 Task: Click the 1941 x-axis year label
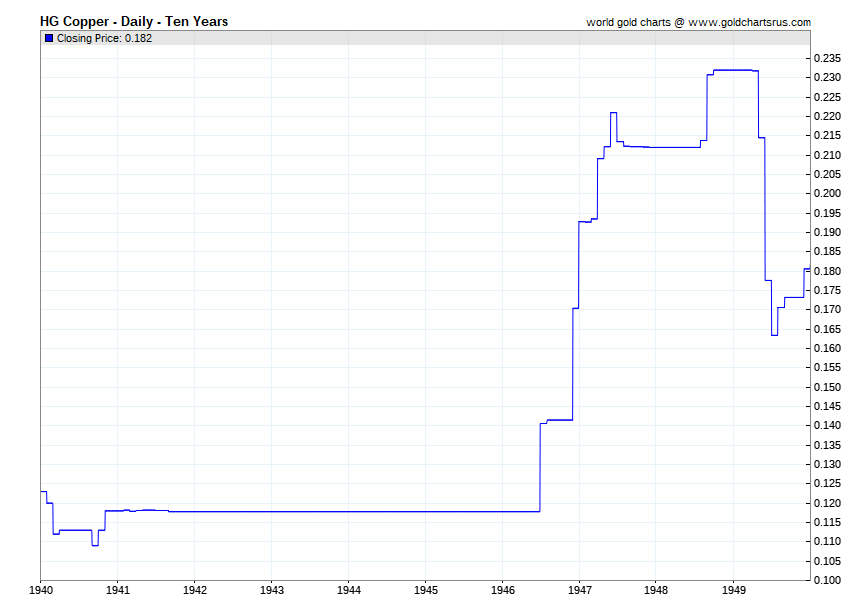(x=118, y=590)
